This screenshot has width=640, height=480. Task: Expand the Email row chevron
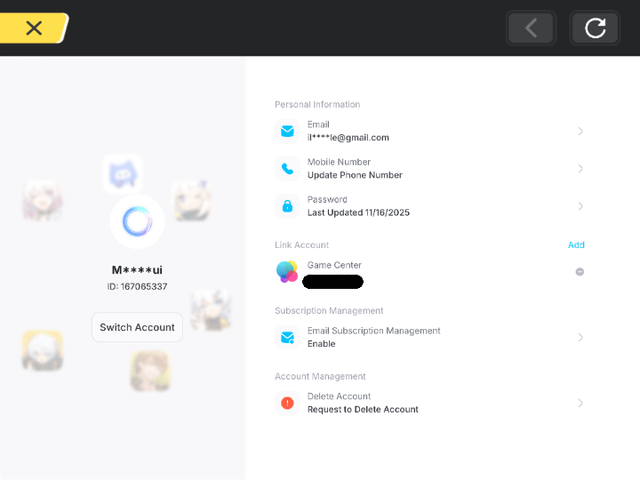point(580,131)
